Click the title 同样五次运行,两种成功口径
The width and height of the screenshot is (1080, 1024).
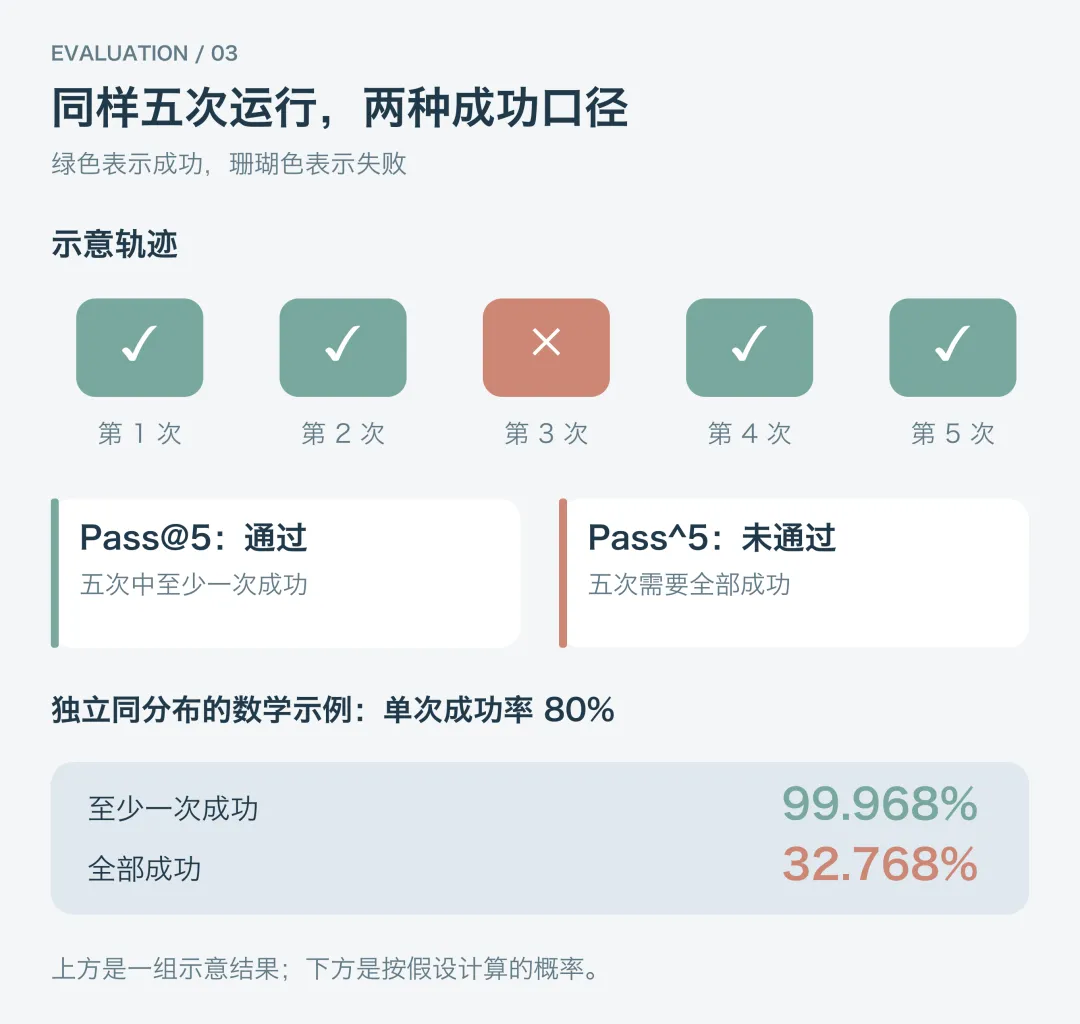pyautogui.click(x=340, y=108)
